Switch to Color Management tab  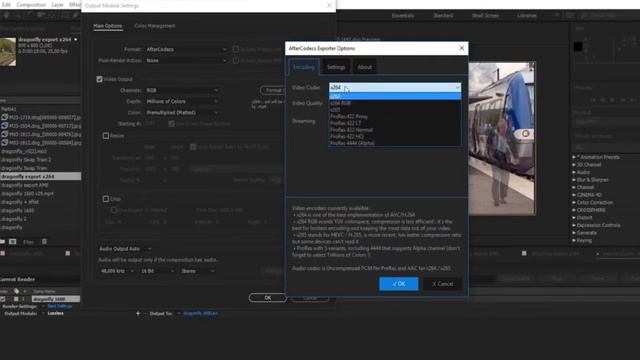(155, 26)
